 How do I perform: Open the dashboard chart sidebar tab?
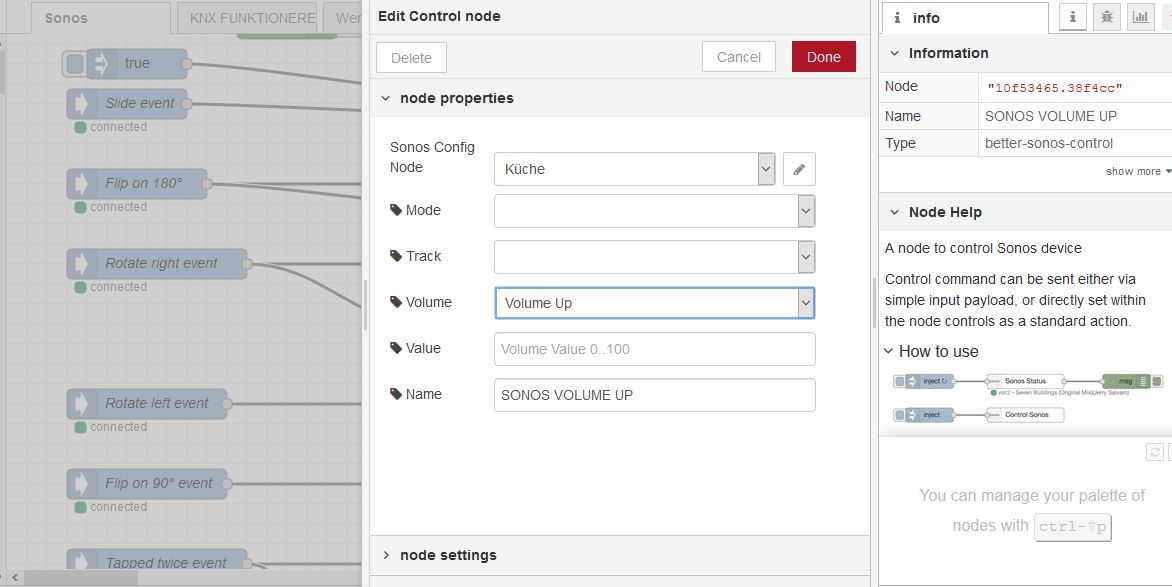pos(1140,17)
